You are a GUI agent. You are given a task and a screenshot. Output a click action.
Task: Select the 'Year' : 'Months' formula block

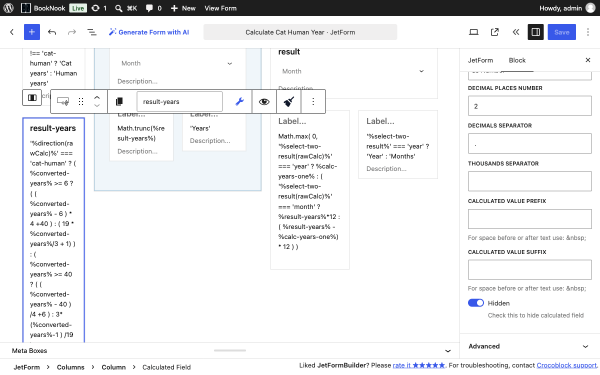pyautogui.click(x=398, y=146)
